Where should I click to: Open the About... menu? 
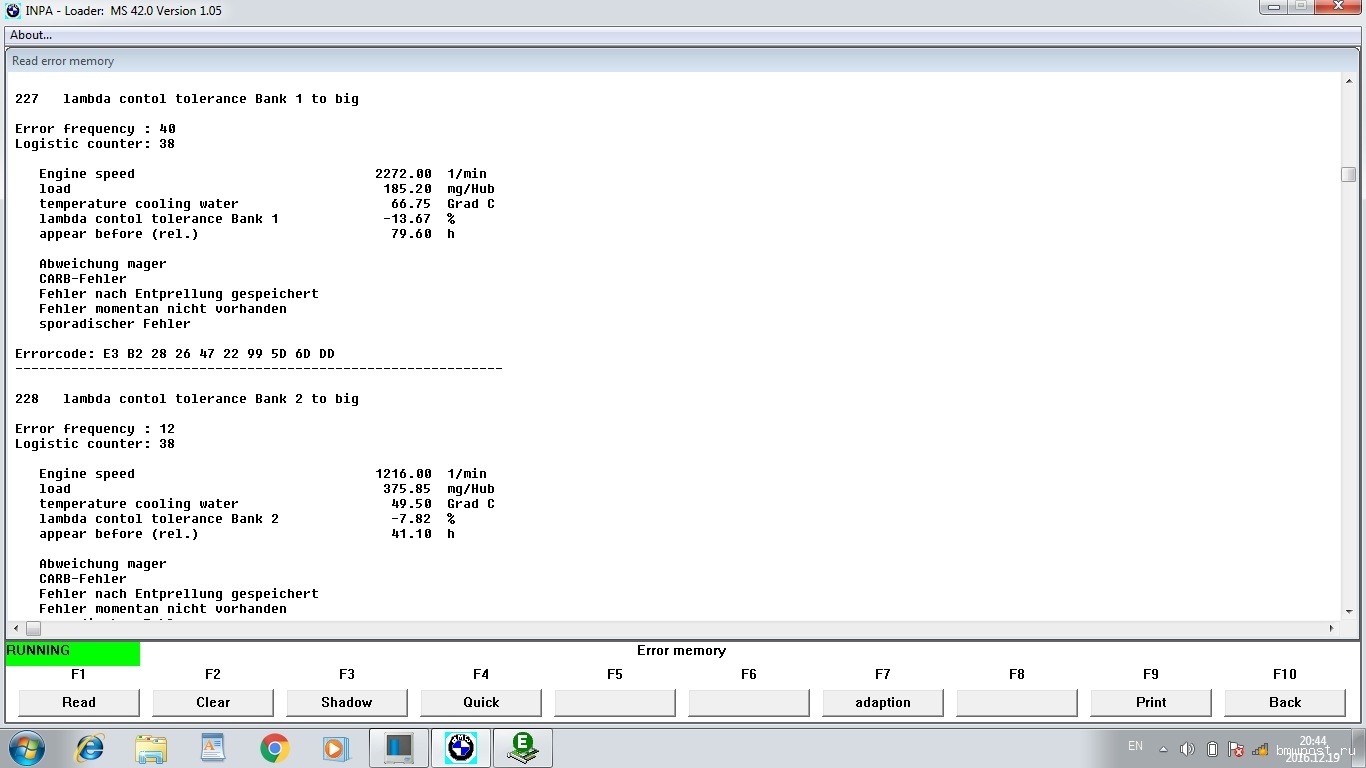point(31,35)
